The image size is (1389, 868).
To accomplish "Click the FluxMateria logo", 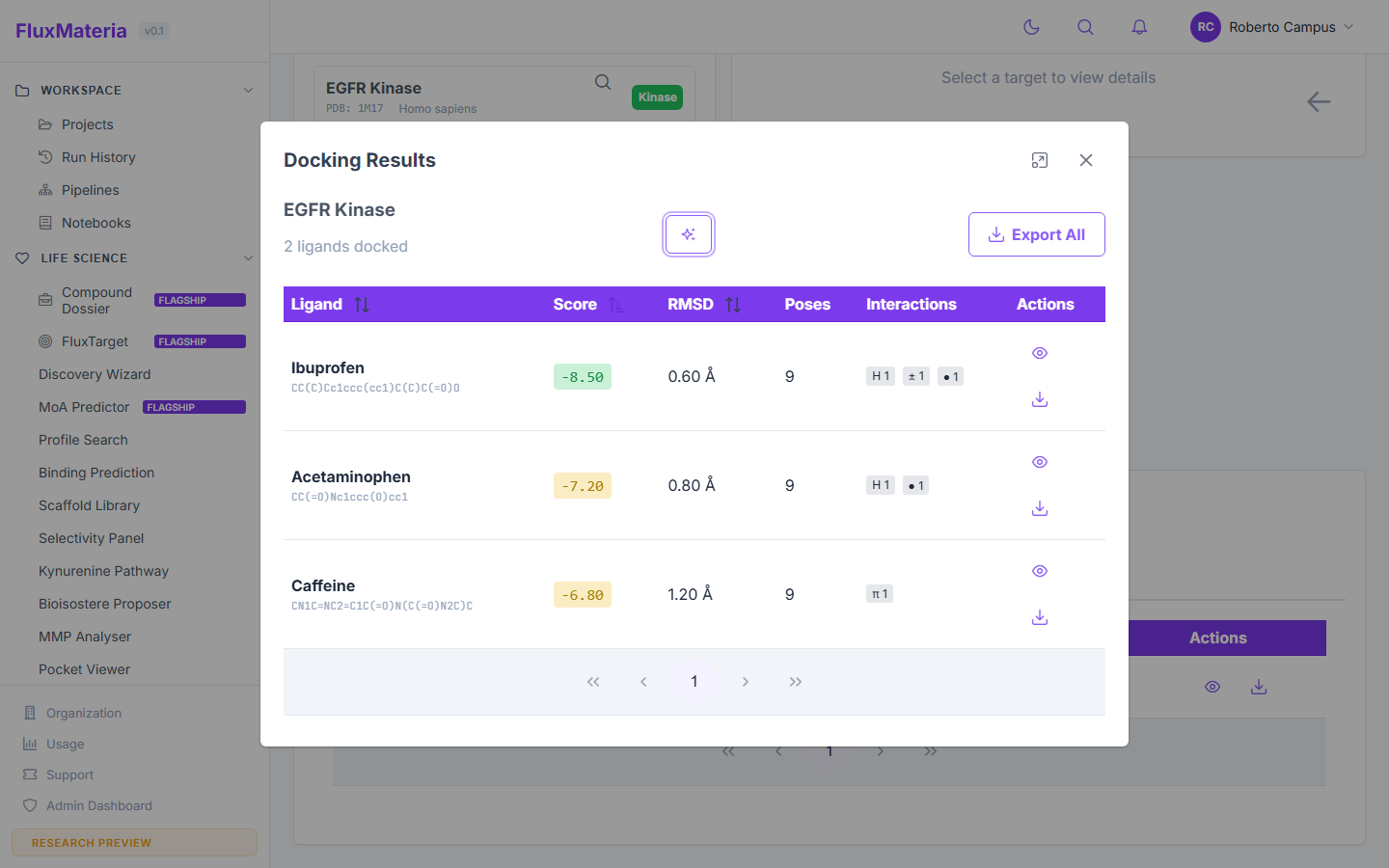I will [x=71, y=31].
